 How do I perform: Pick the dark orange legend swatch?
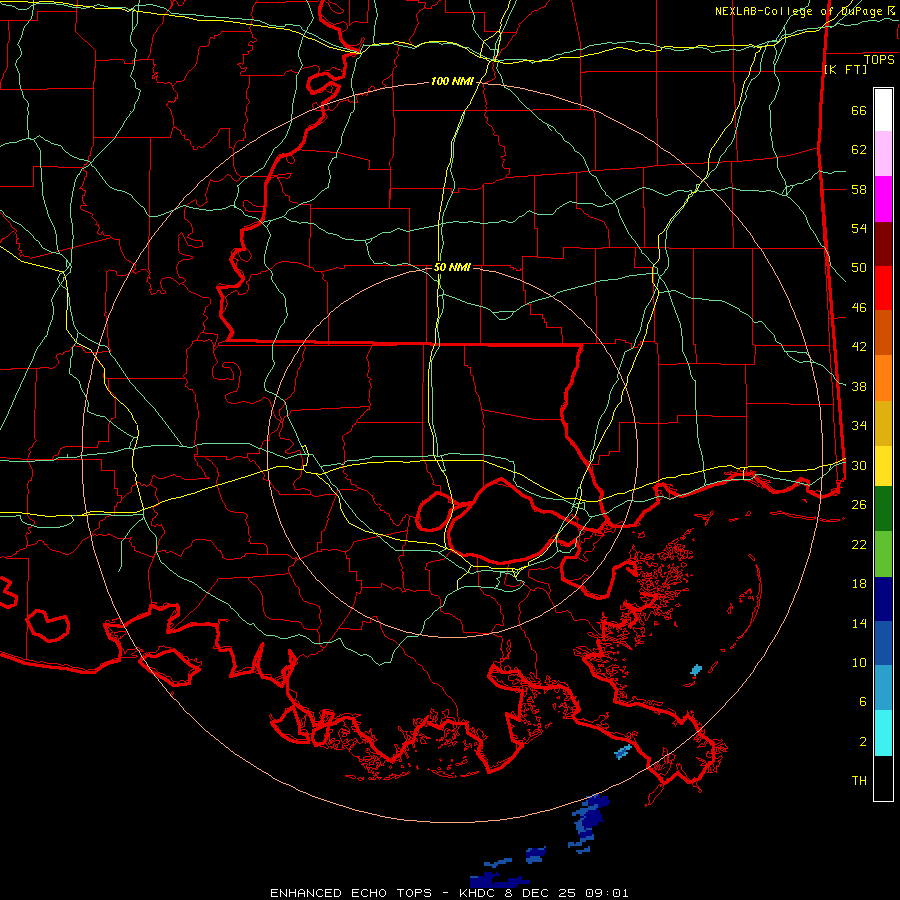[883, 333]
